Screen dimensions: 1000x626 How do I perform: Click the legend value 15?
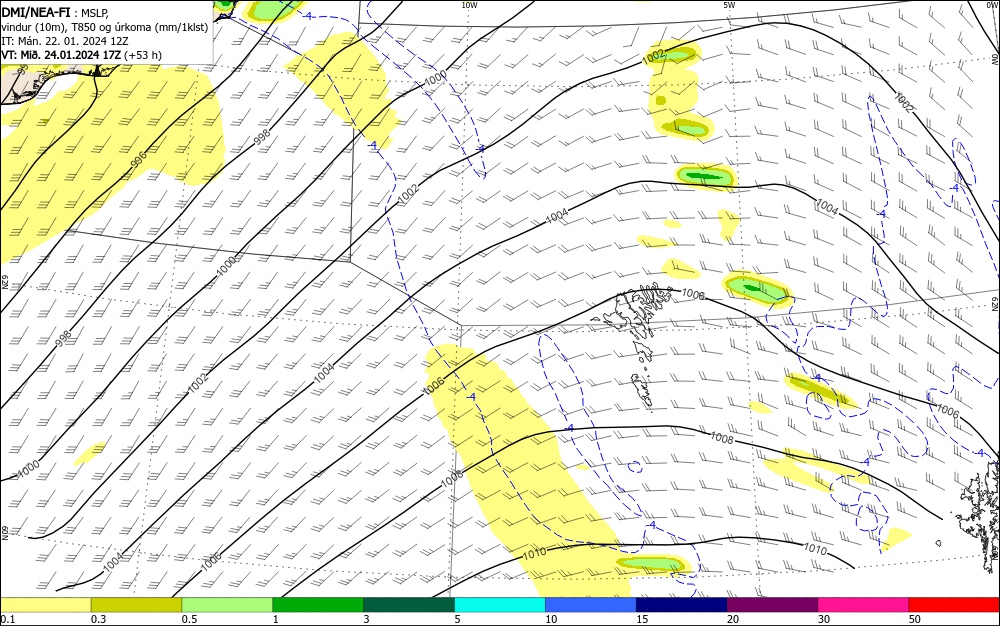(642, 619)
